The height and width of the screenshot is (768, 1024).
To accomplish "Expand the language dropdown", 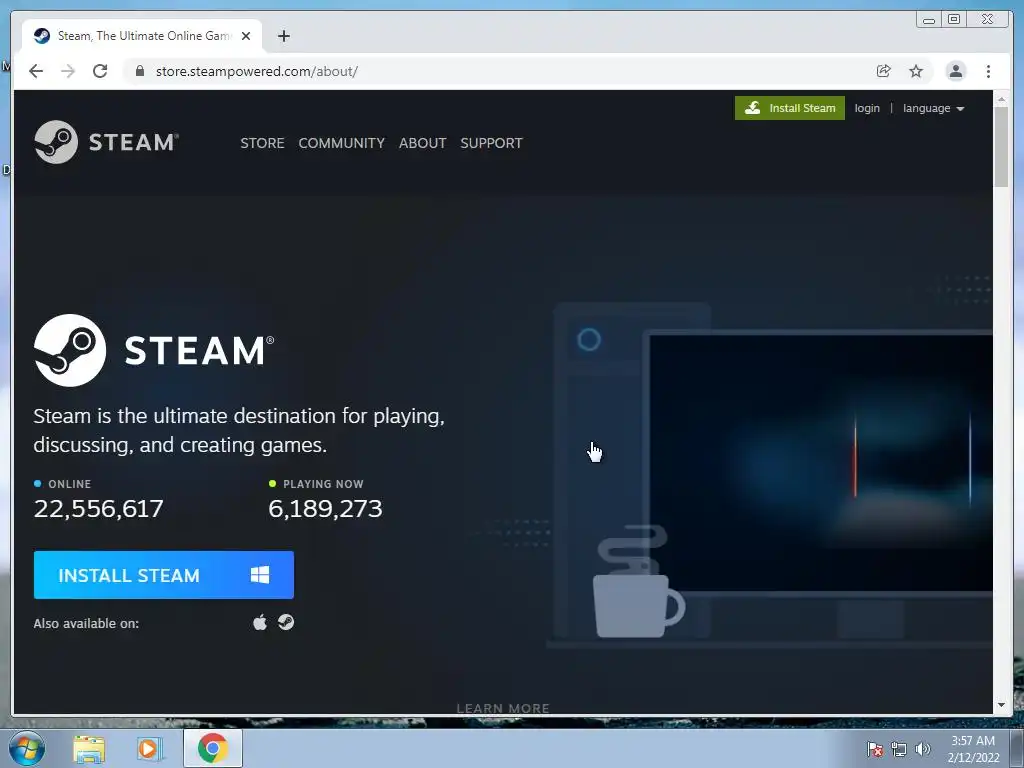I will (933, 108).
